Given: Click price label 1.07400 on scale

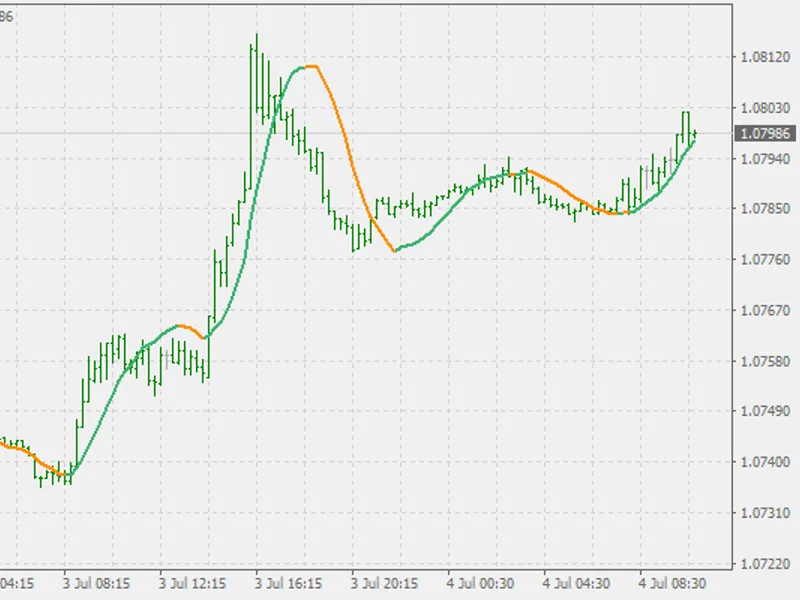Looking at the screenshot, I should pyautogui.click(x=765, y=462).
